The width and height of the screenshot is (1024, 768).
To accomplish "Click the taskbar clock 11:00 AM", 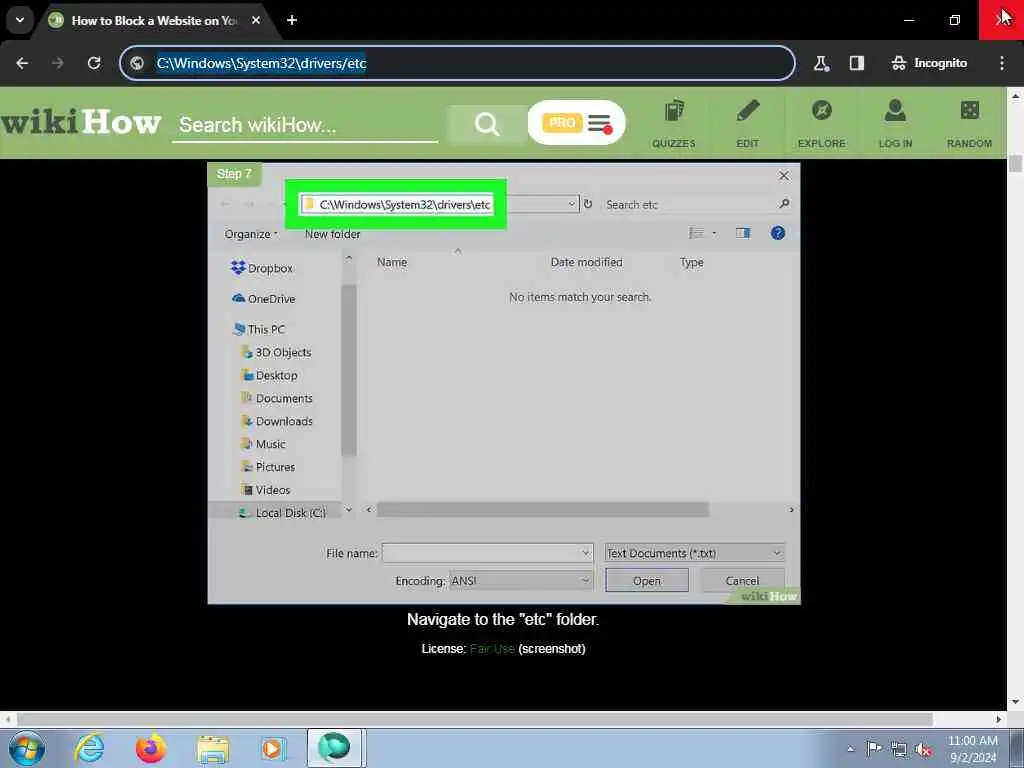I will point(973,749).
